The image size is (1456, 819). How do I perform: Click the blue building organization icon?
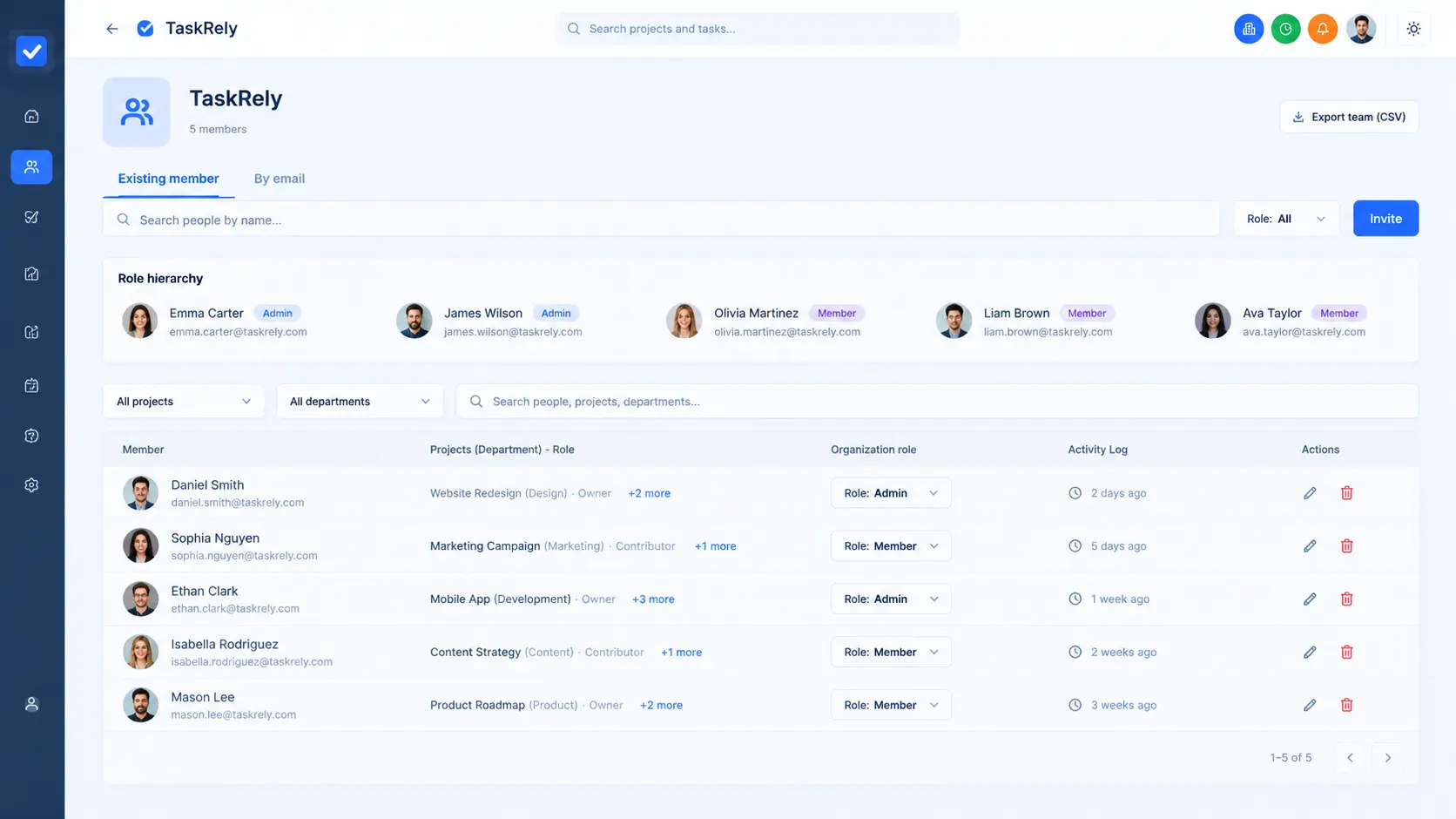[x=1249, y=29]
